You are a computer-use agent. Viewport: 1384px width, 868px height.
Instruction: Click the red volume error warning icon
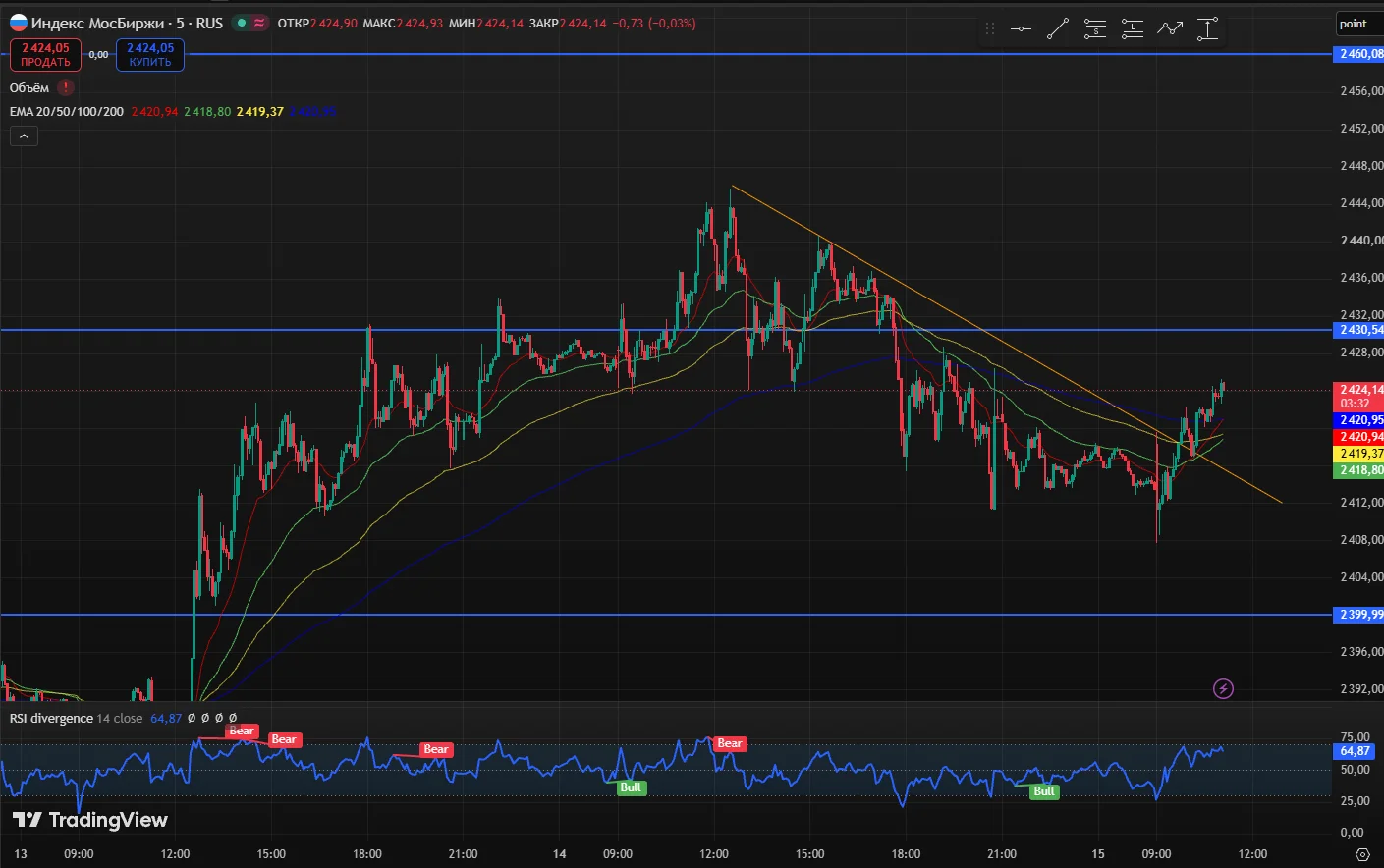click(66, 87)
